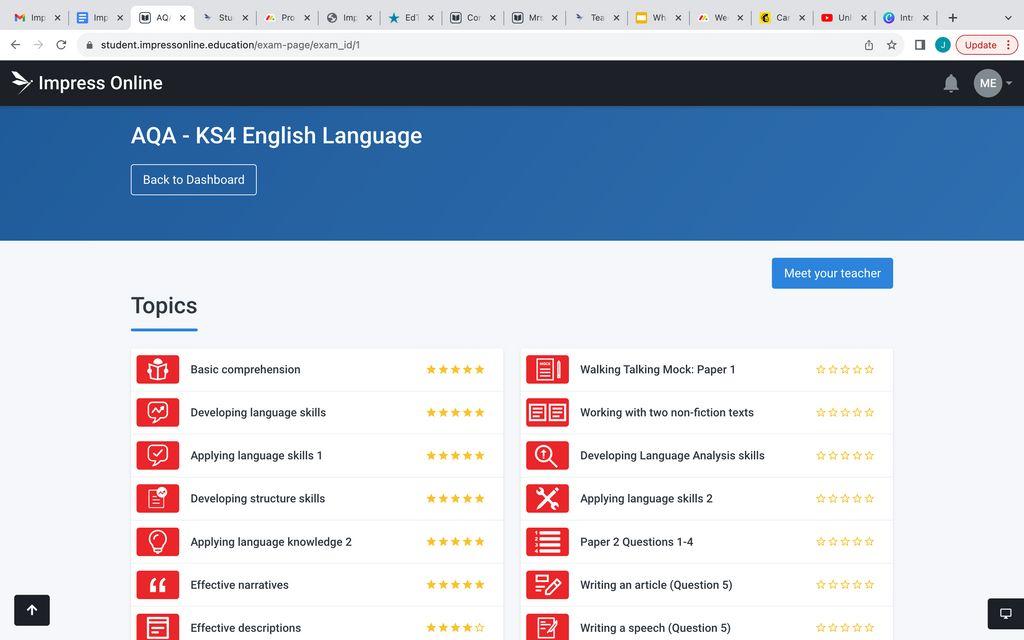
Task: Click the share page icon in address bar
Action: [x=869, y=45]
